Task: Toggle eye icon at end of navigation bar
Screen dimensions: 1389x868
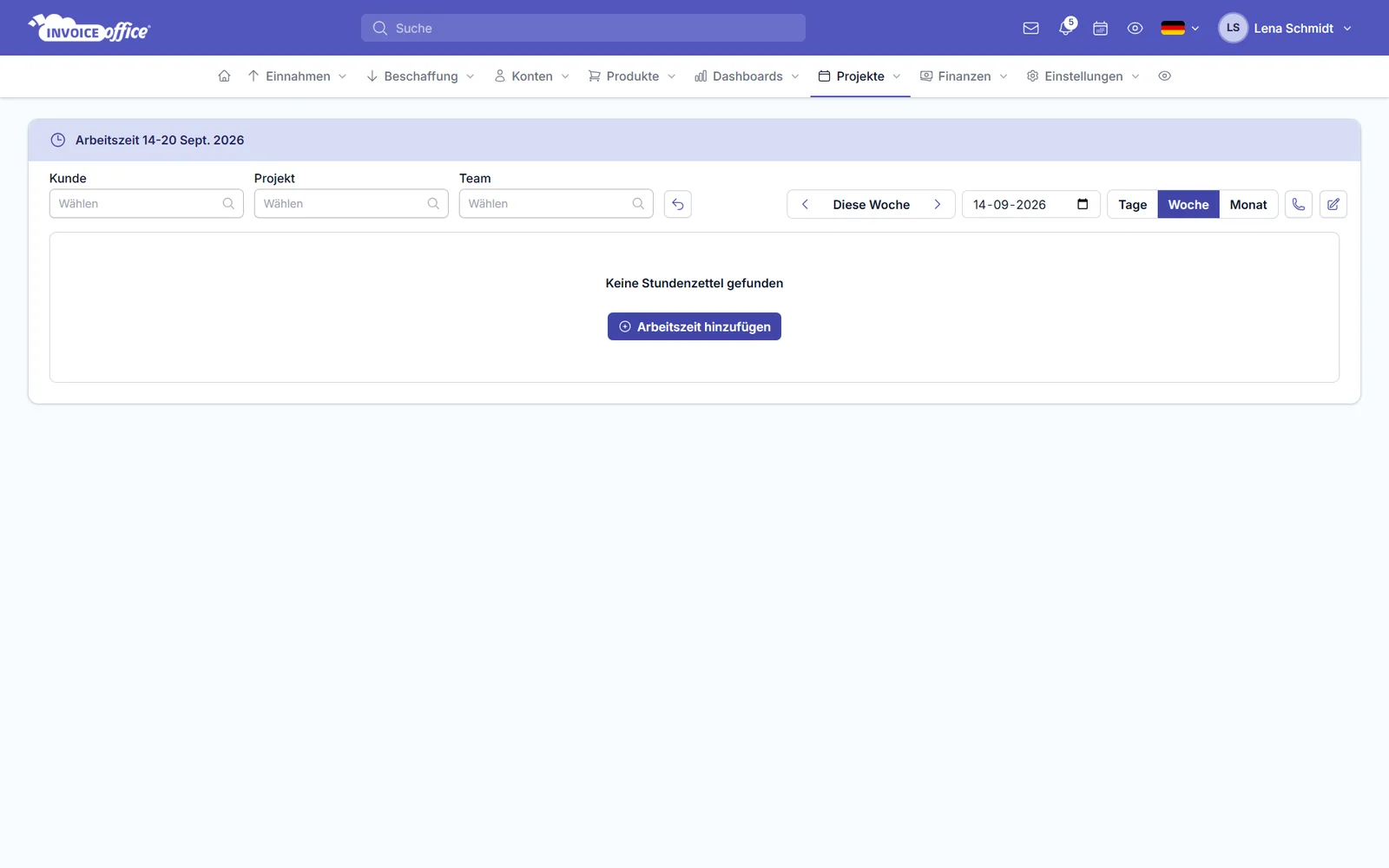Action: (1165, 76)
